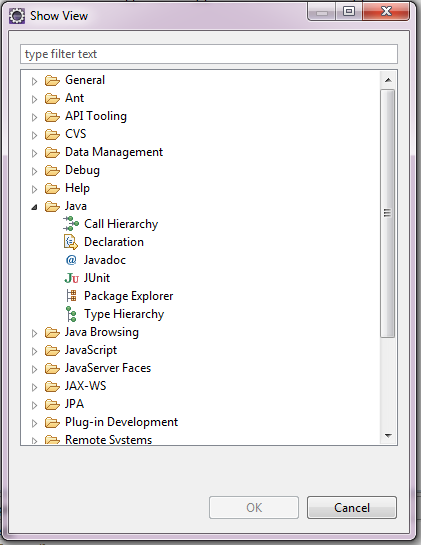Choose the Javadoc @ icon
The height and width of the screenshot is (545, 421).
tap(71, 260)
